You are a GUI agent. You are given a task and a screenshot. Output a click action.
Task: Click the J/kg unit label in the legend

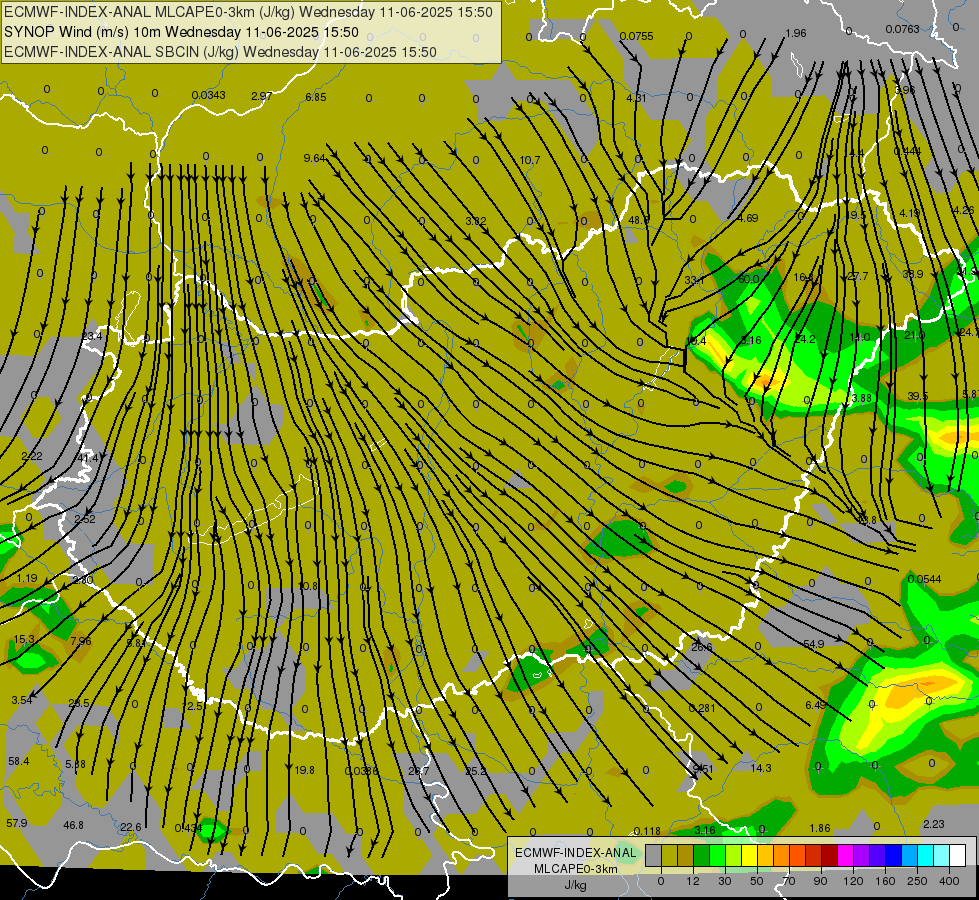point(576,884)
